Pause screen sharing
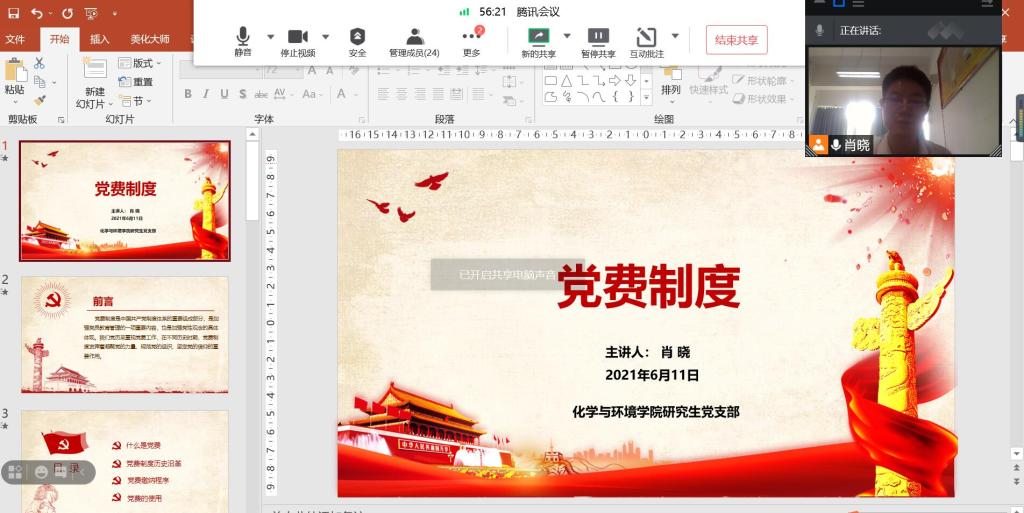The image size is (1024, 513). (598, 40)
